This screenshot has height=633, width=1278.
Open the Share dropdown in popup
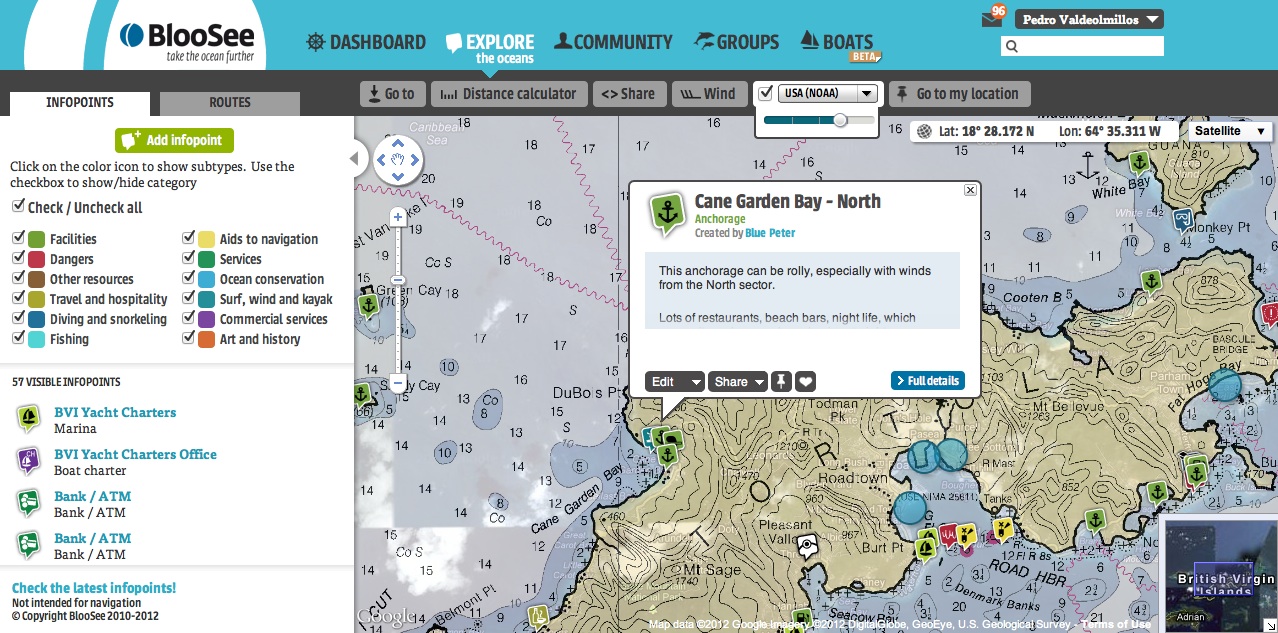coord(738,381)
